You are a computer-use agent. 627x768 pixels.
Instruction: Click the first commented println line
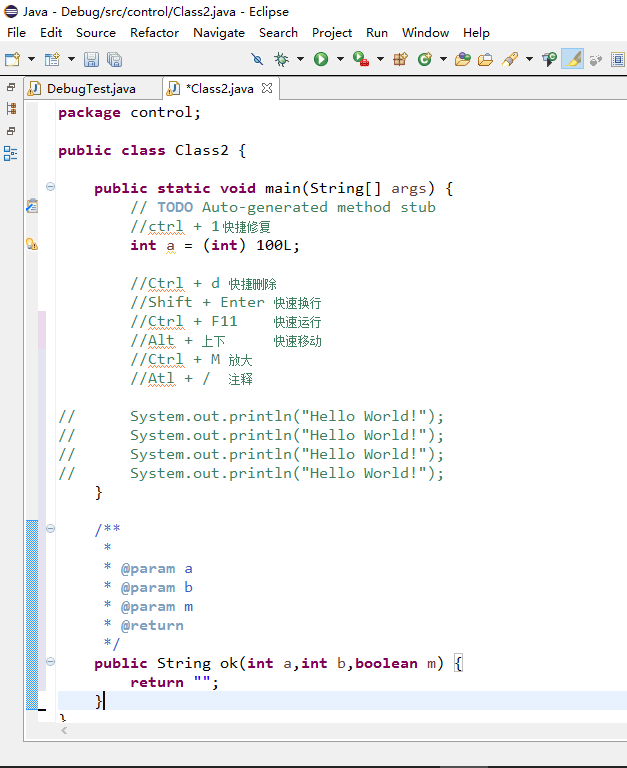click(251, 417)
